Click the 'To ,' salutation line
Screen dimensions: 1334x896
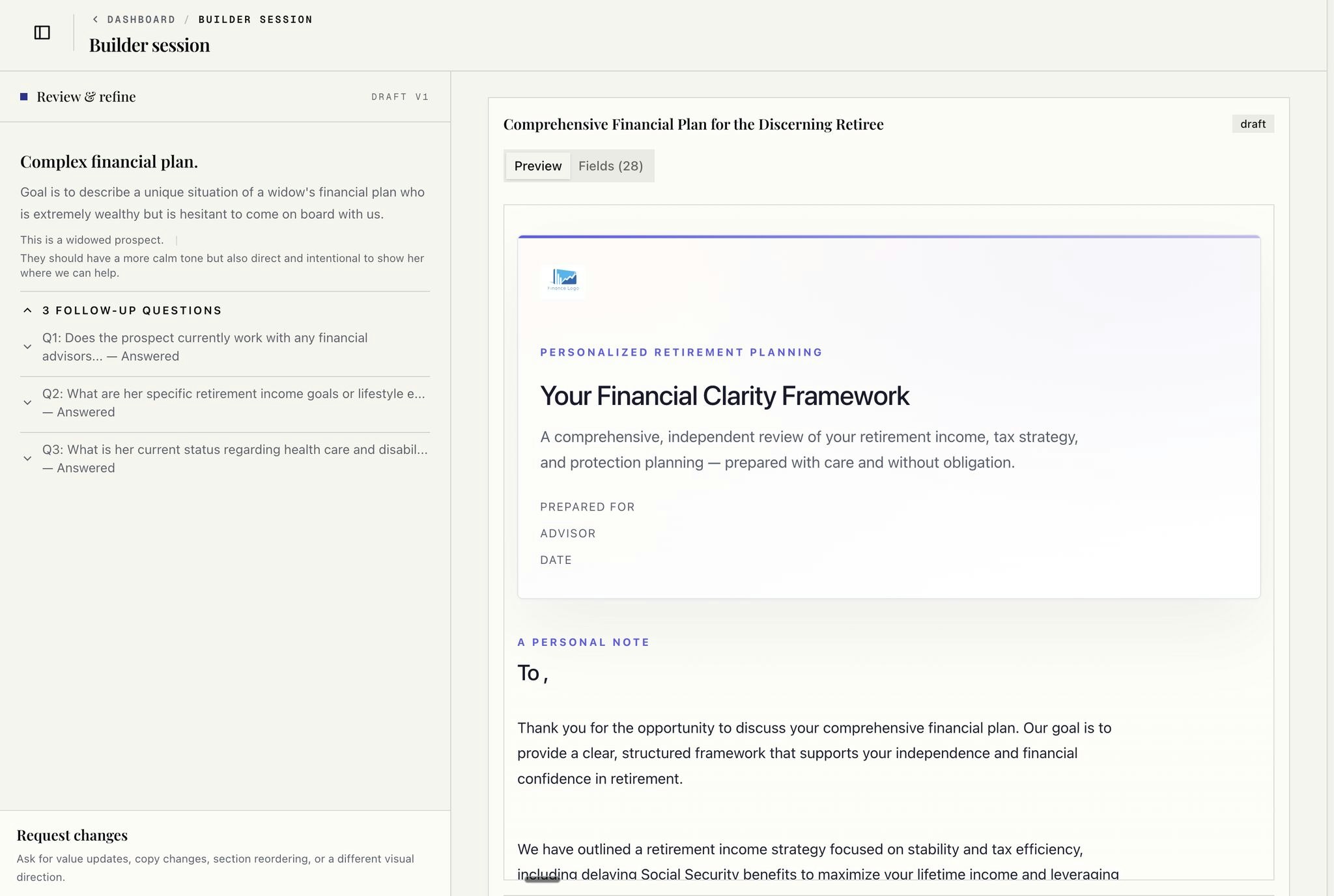point(533,673)
